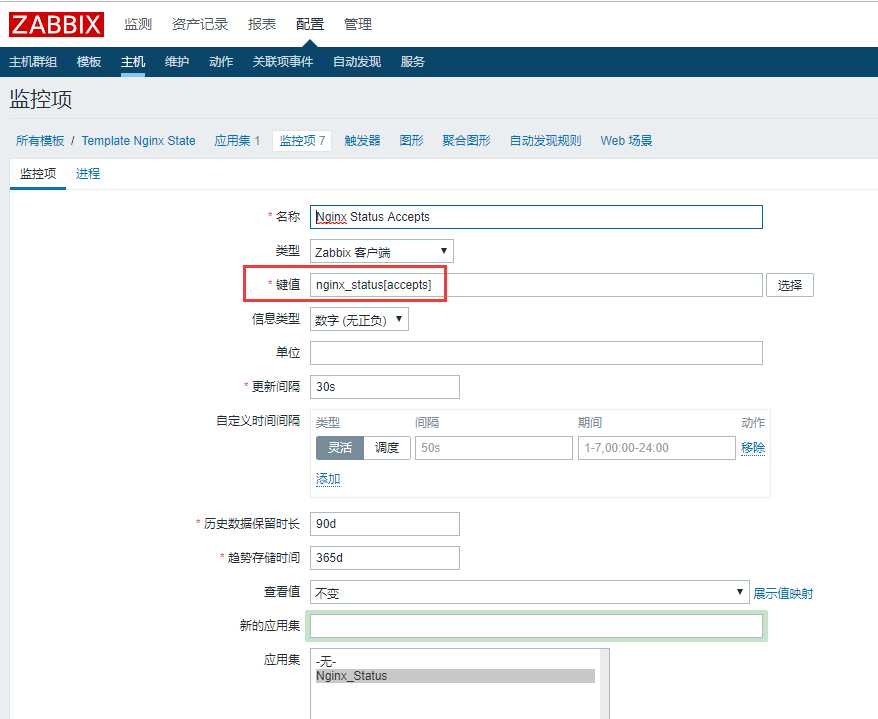Select Nginx_Status in 应用集 list

(x=455, y=676)
